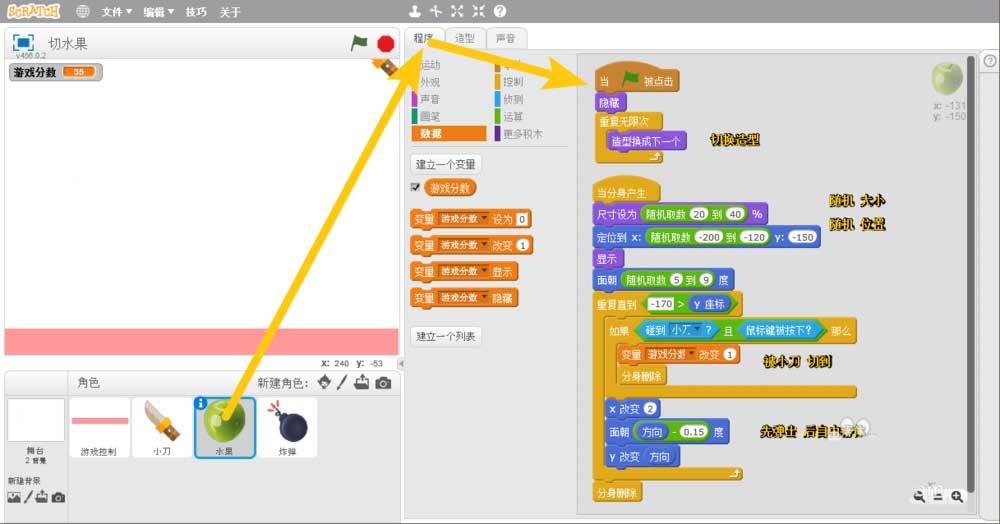
Task: Click the scripts area vertical scrollbar
Action: [x=971, y=274]
